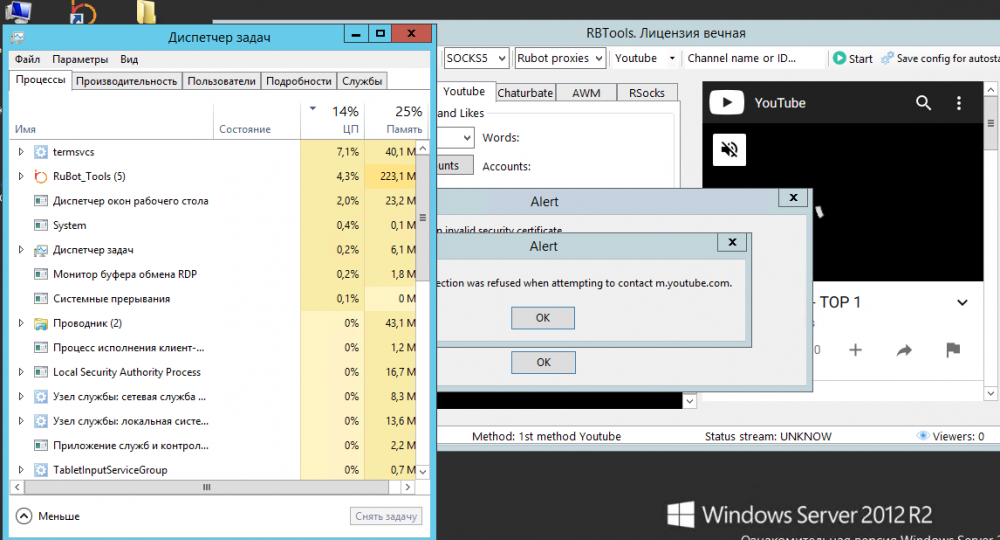Click the plus add-to icon under the video
1000x540 pixels.
855,350
